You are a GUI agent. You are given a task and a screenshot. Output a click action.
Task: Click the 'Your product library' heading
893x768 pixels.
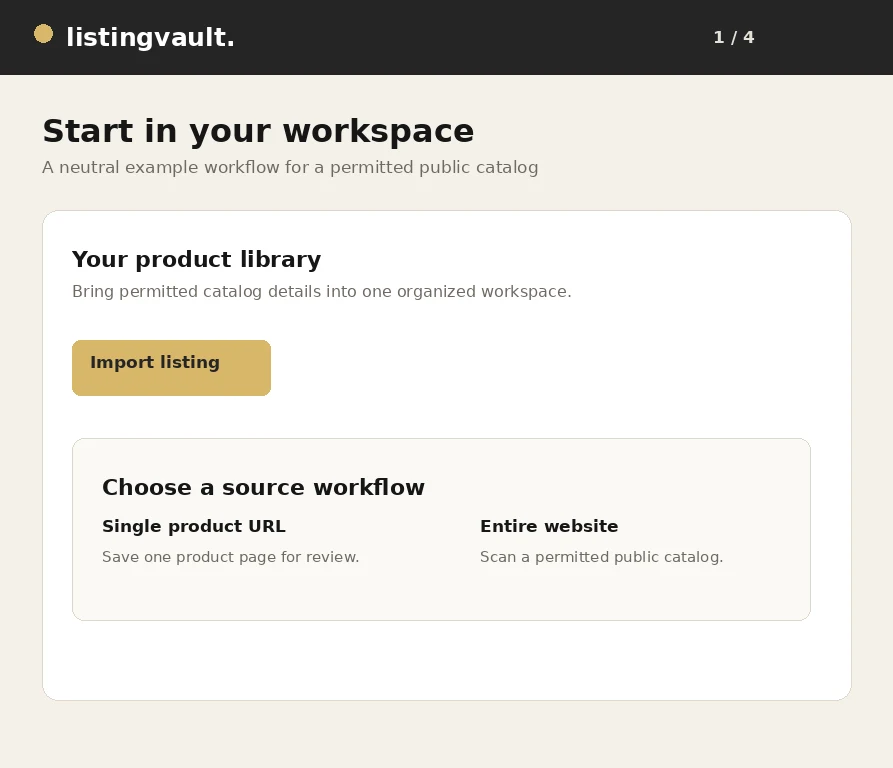click(x=196, y=260)
